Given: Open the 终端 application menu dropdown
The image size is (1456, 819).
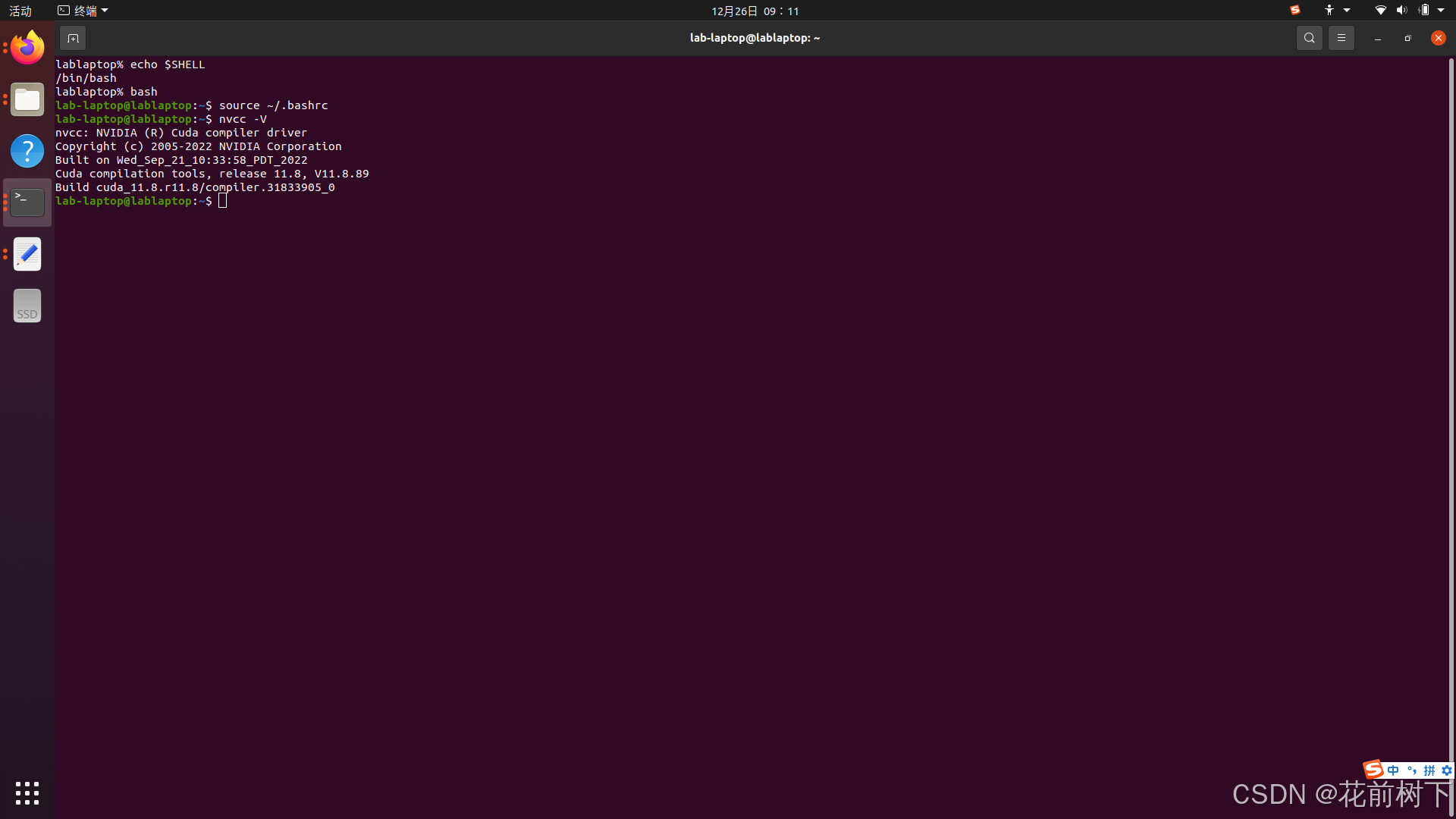Looking at the screenshot, I should [82, 10].
